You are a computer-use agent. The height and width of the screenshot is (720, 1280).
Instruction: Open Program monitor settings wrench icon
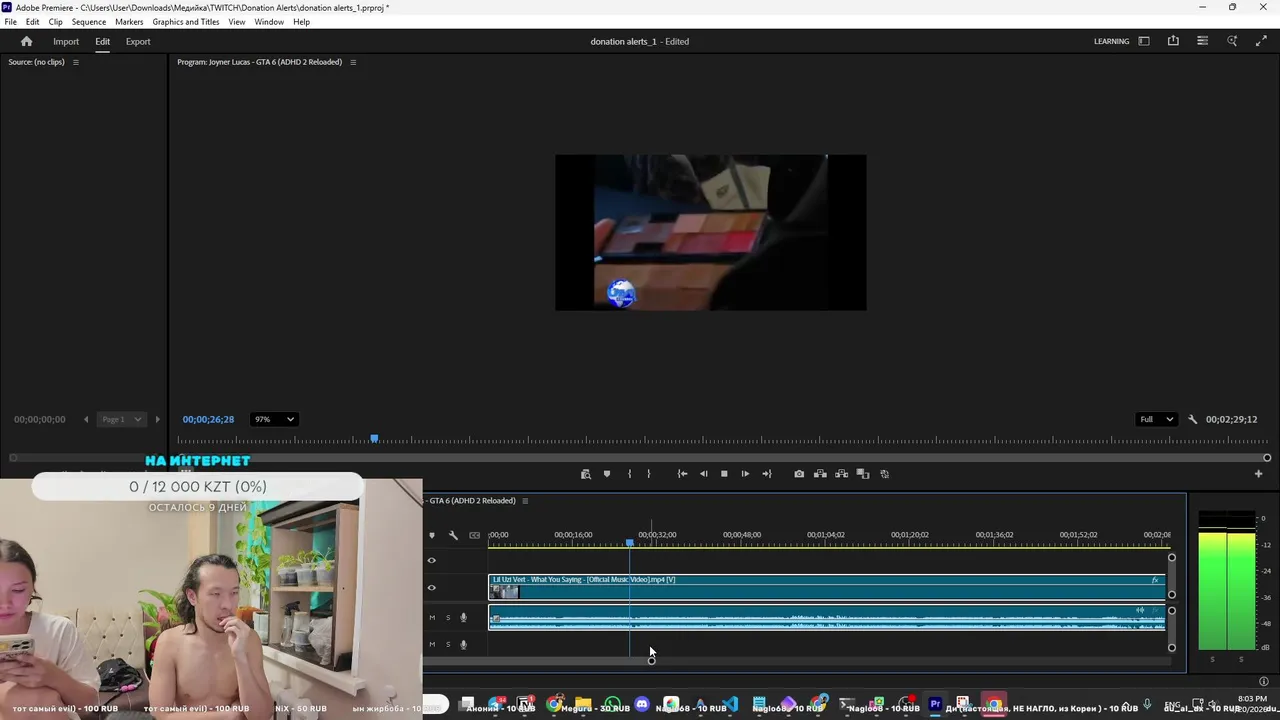[1192, 419]
